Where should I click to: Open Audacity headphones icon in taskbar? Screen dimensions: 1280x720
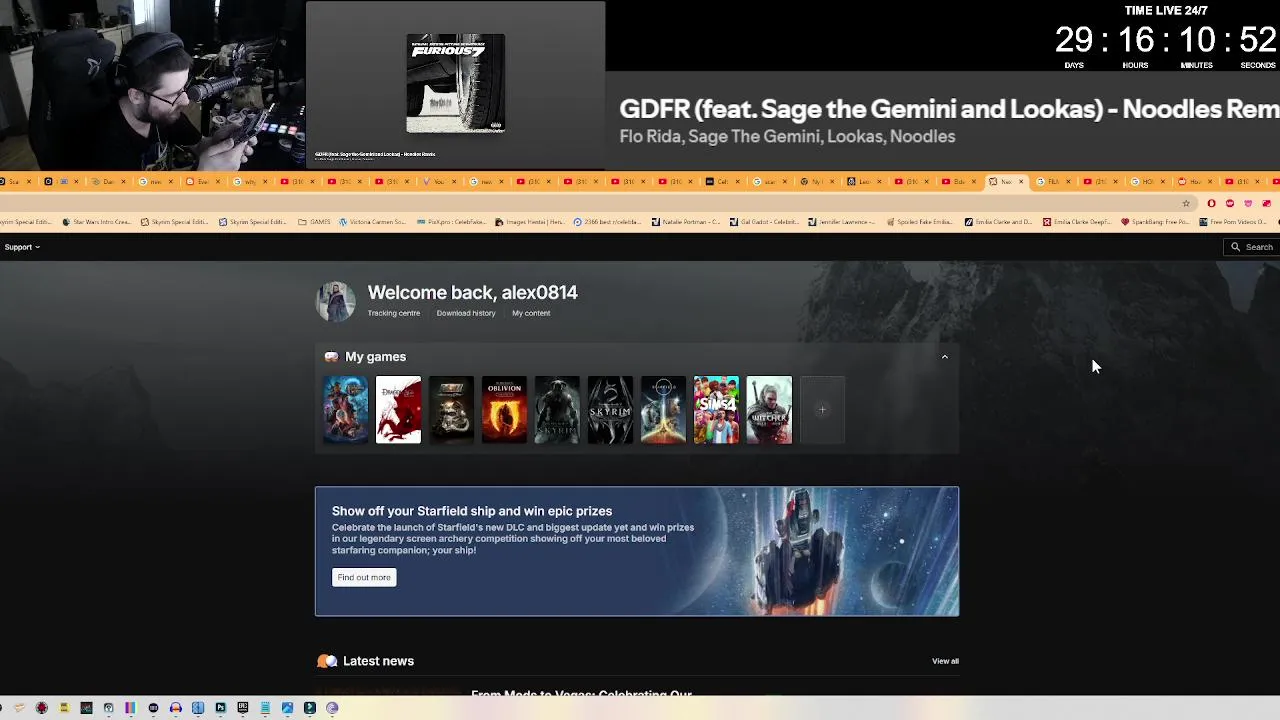(x=176, y=708)
